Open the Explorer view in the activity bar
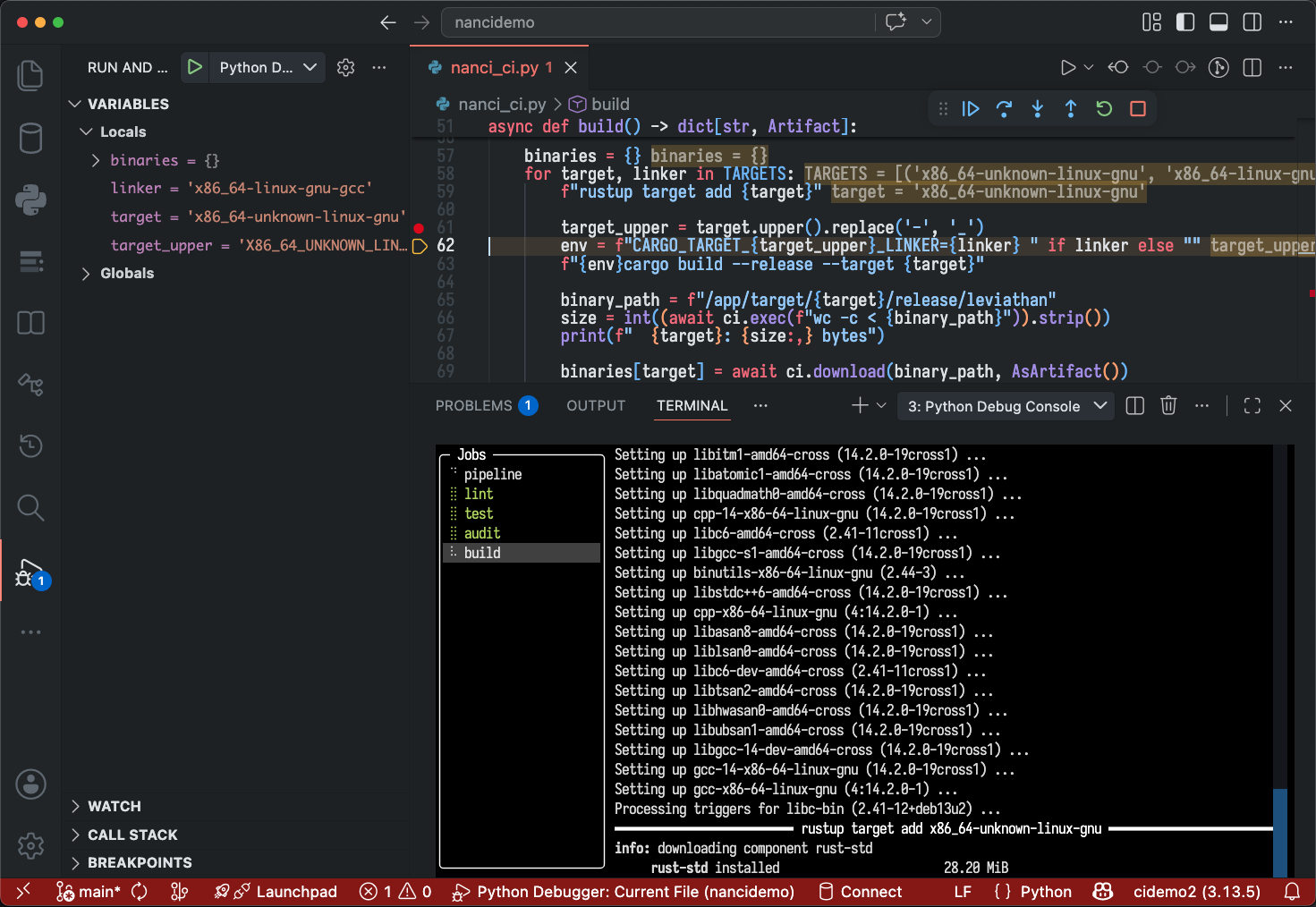Image resolution: width=1316 pixels, height=907 pixels. (x=30, y=75)
